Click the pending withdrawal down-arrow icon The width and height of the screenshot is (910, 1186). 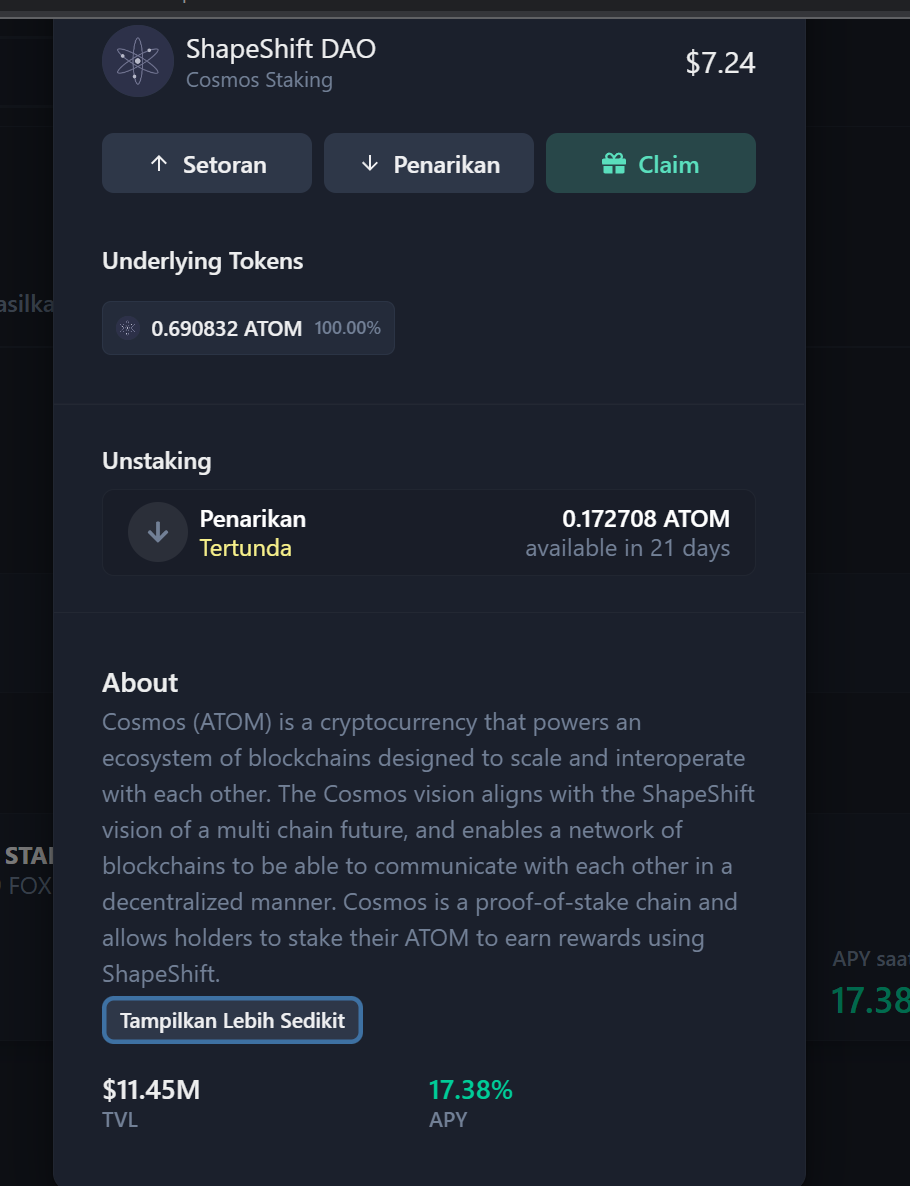point(157,532)
